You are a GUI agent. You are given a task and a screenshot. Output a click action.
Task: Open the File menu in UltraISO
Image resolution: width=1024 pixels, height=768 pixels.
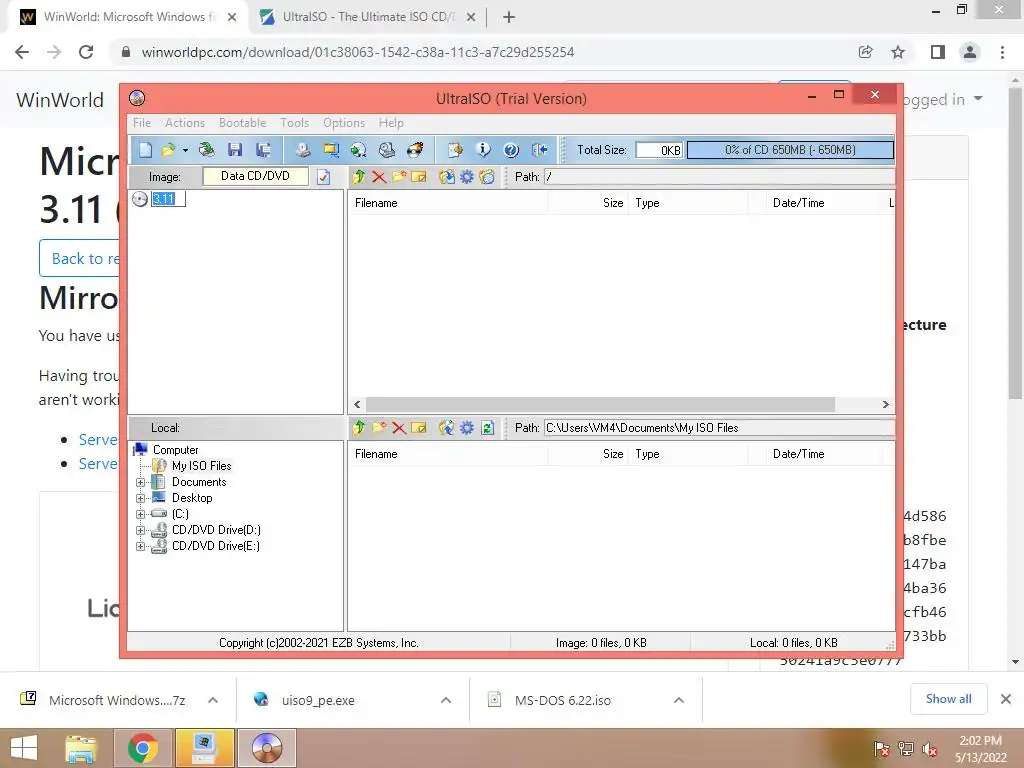point(142,123)
